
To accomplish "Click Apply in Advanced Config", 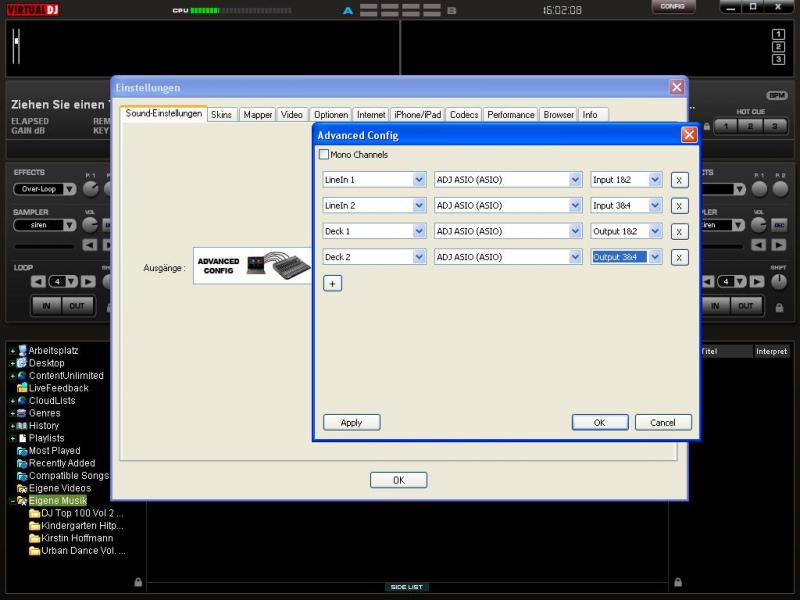I will pyautogui.click(x=352, y=422).
